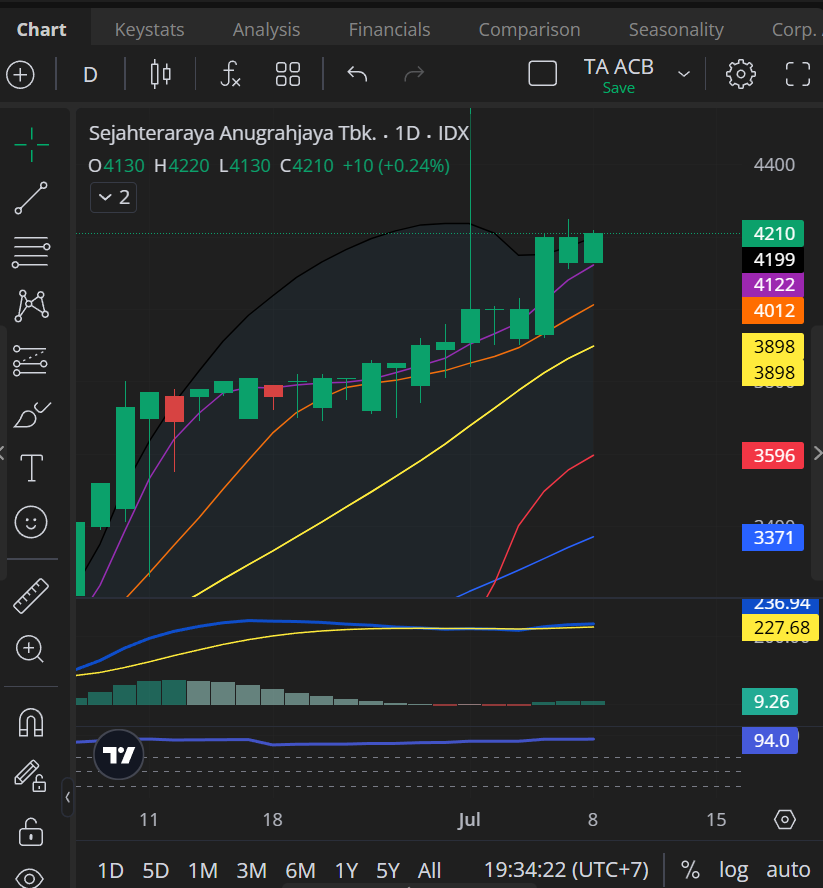This screenshot has width=823, height=888.
Task: Click the yellow 227.68 indicator label
Action: point(780,627)
